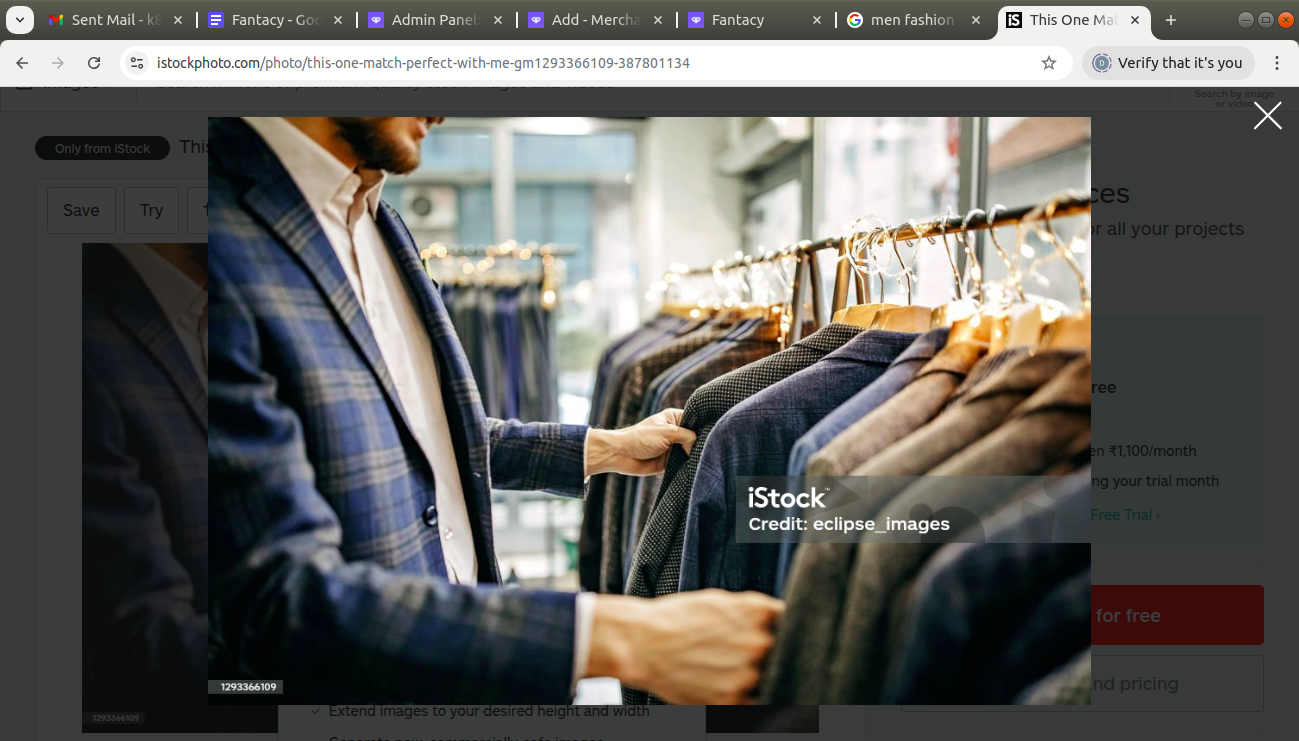
Task: Open the Free Trial link
Action: [x=1125, y=515]
